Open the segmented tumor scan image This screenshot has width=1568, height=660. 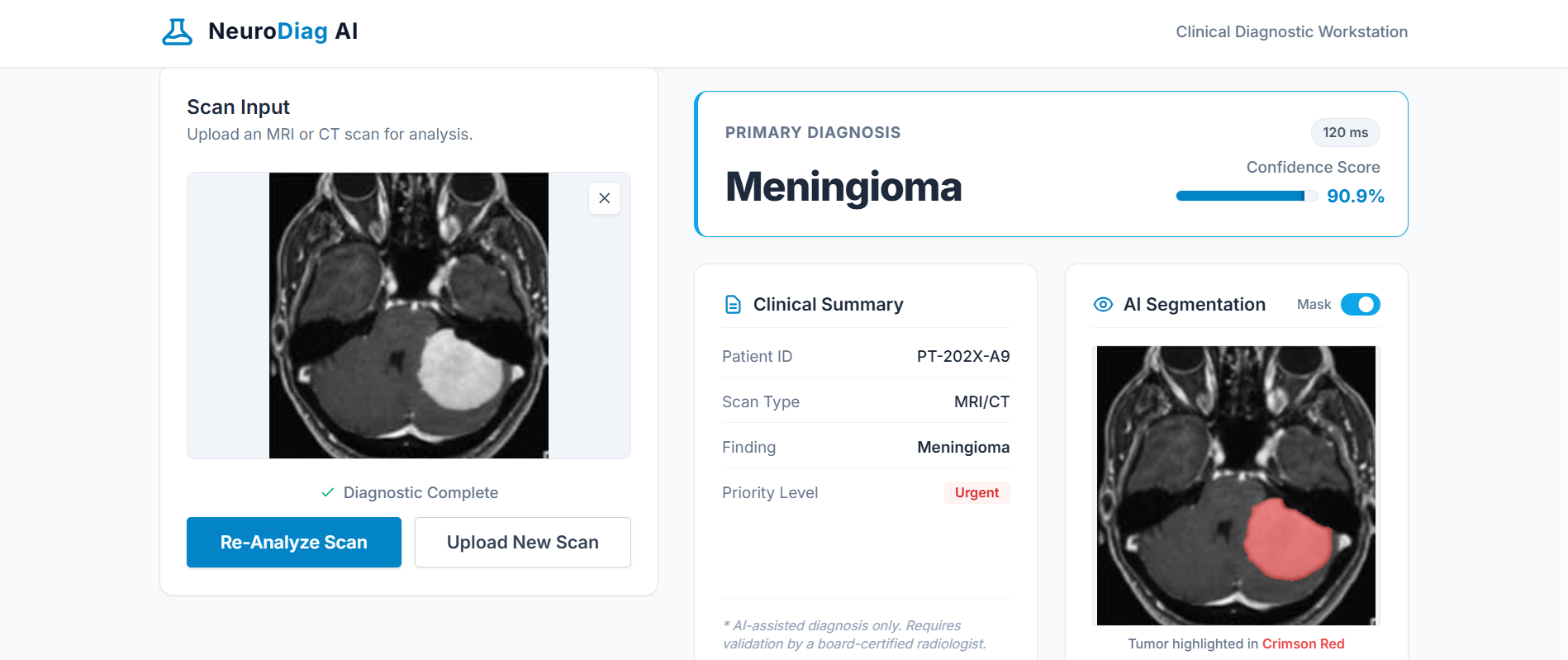point(1236,486)
